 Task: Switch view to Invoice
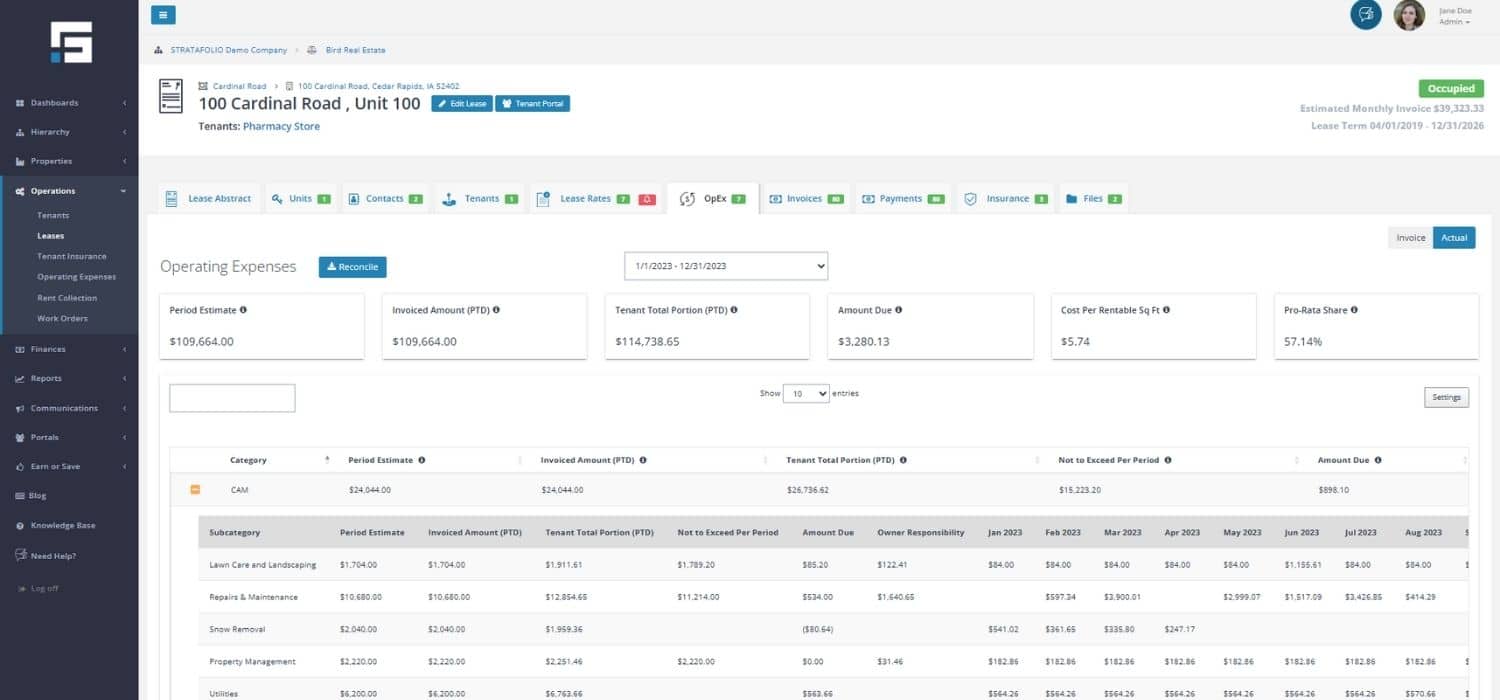coord(1410,238)
